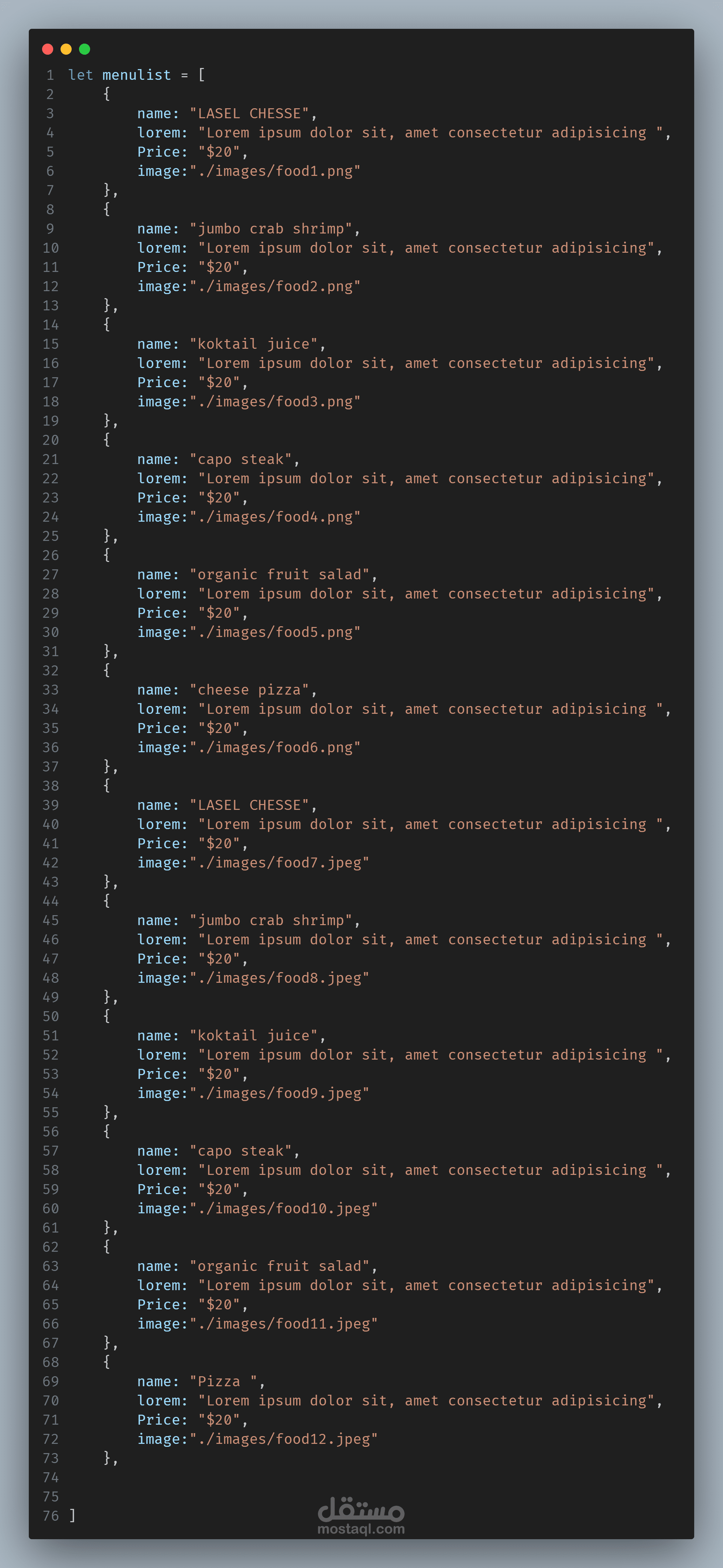Place cursor at closing bracket on line 76
Image resolution: width=723 pixels, height=1568 pixels.
tap(72, 1516)
